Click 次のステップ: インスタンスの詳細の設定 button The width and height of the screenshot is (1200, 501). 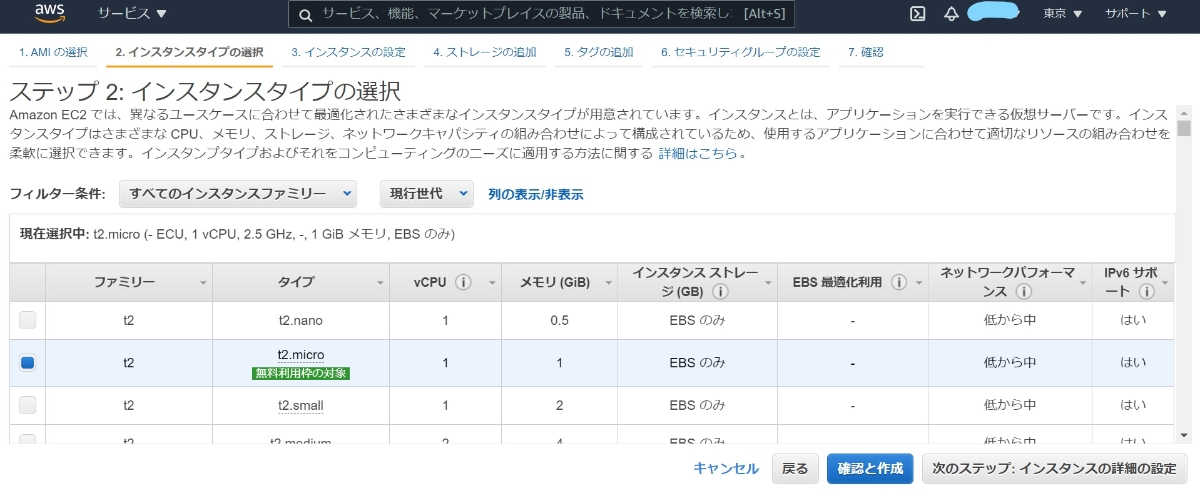click(1054, 468)
